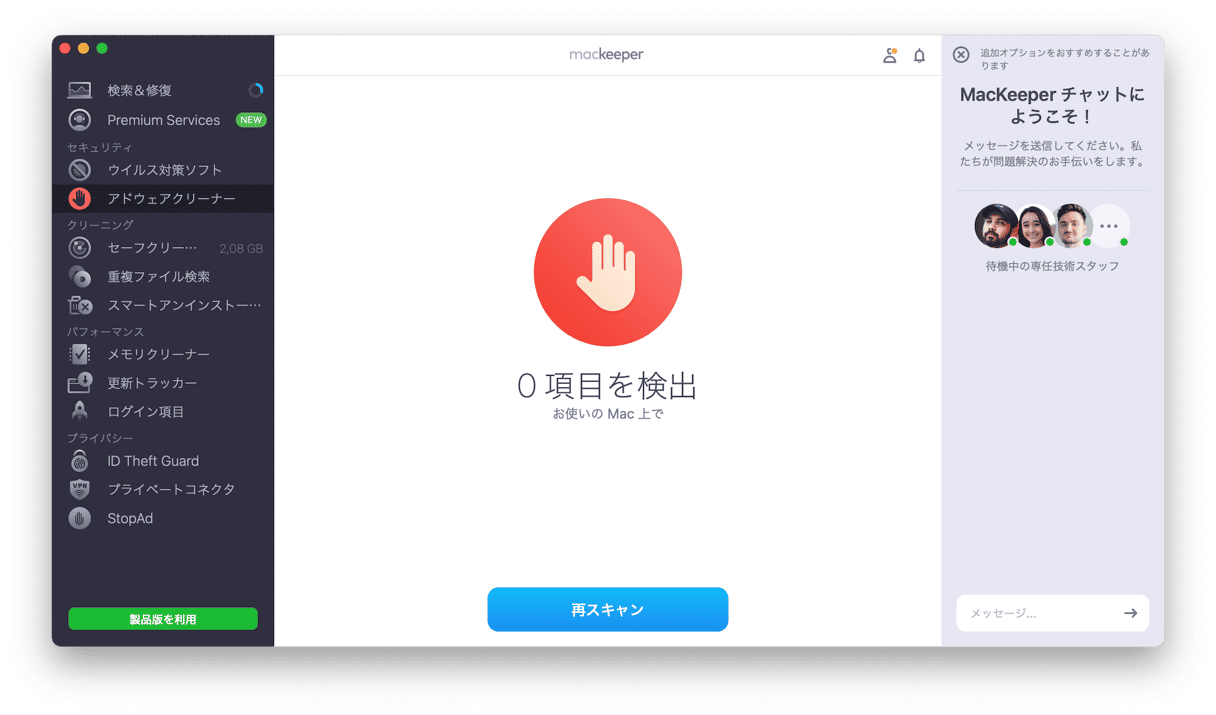Click the large red hand adware icon
This screenshot has height=715, width=1216.
coord(608,272)
